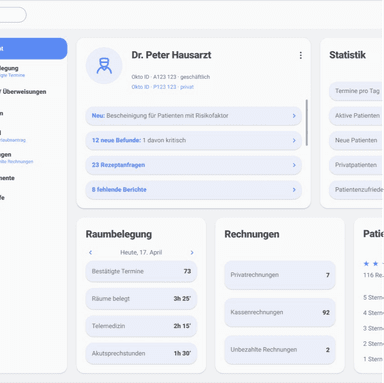Click the 2 Sterne rating row

(x=373, y=344)
